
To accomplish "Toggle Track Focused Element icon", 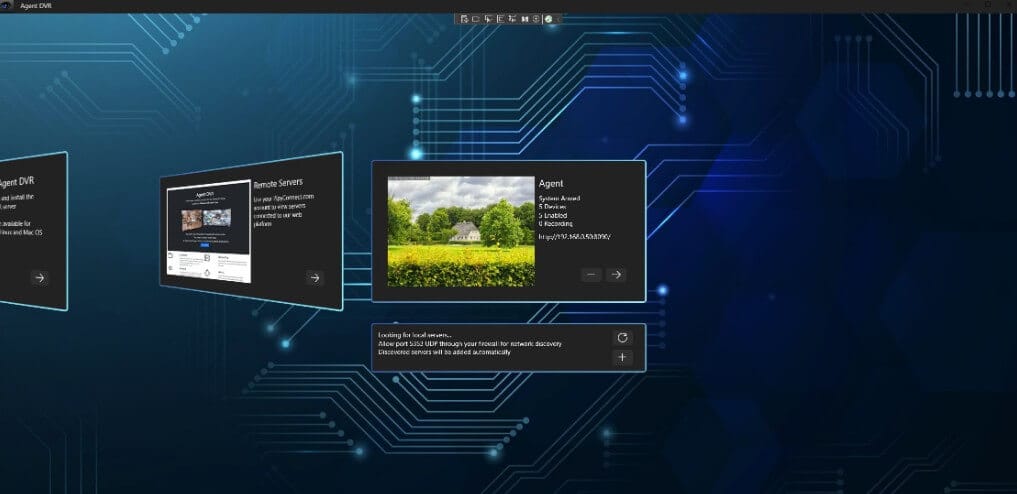I will click(511, 18).
